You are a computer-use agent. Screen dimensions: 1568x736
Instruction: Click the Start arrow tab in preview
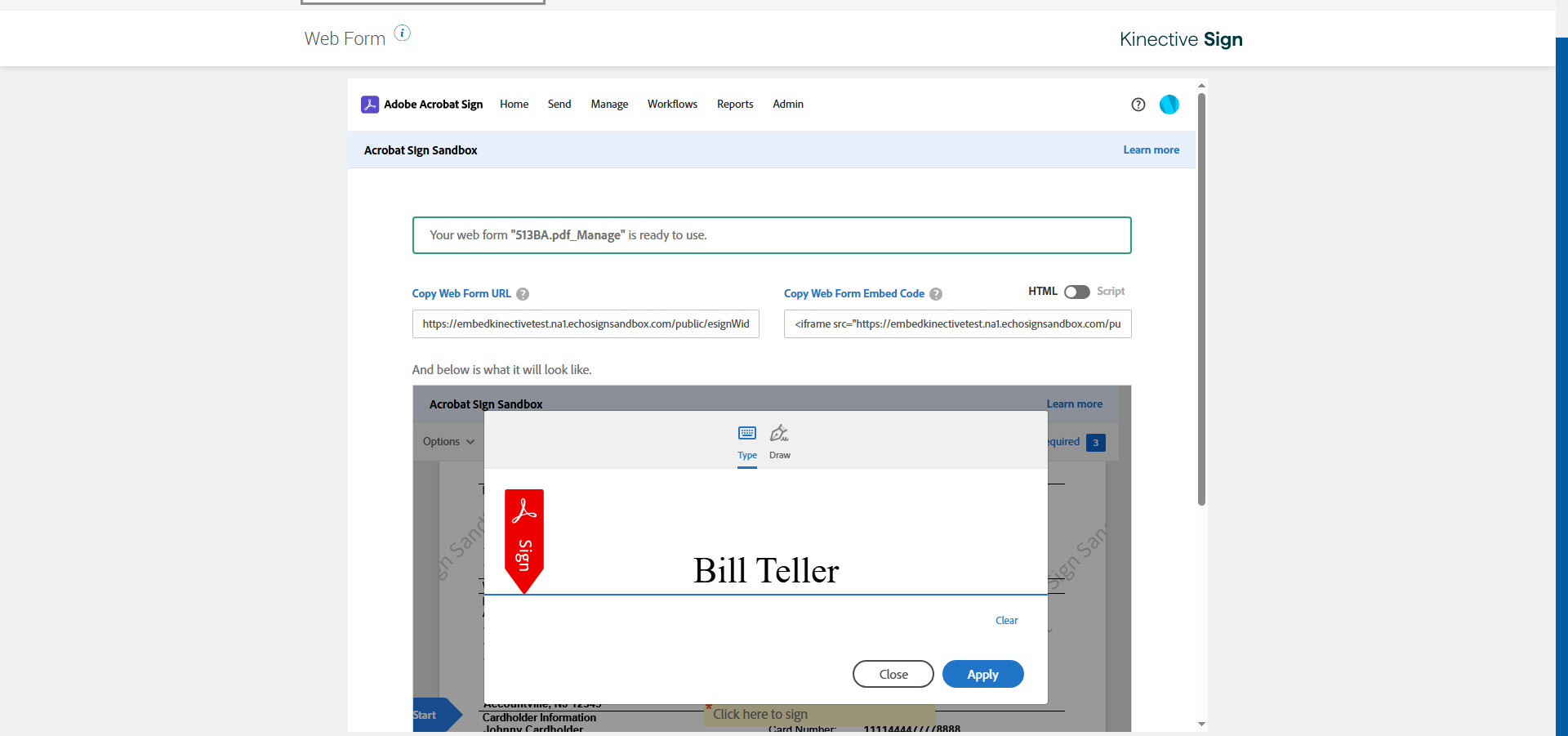437,715
